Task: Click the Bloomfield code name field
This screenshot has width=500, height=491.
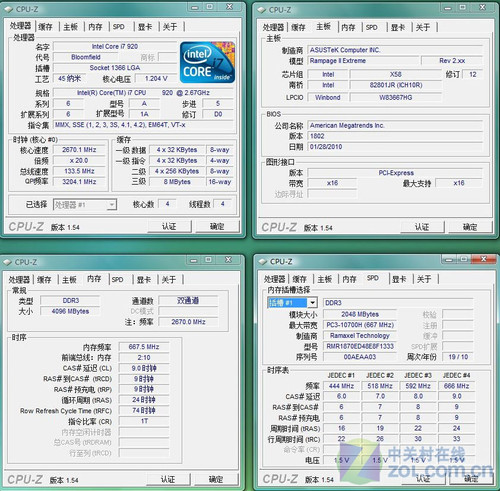Action: [x=86, y=57]
